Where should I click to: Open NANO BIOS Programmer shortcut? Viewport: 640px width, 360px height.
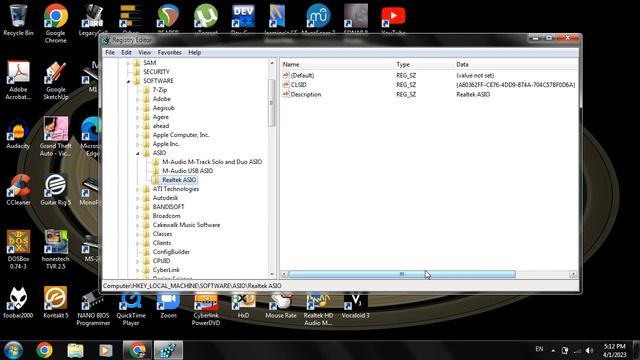(x=93, y=309)
